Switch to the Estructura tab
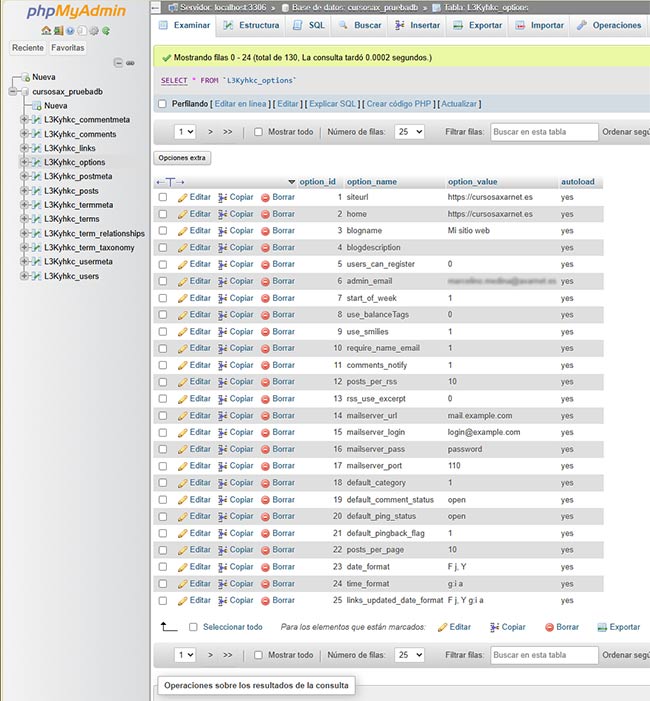 tap(251, 25)
